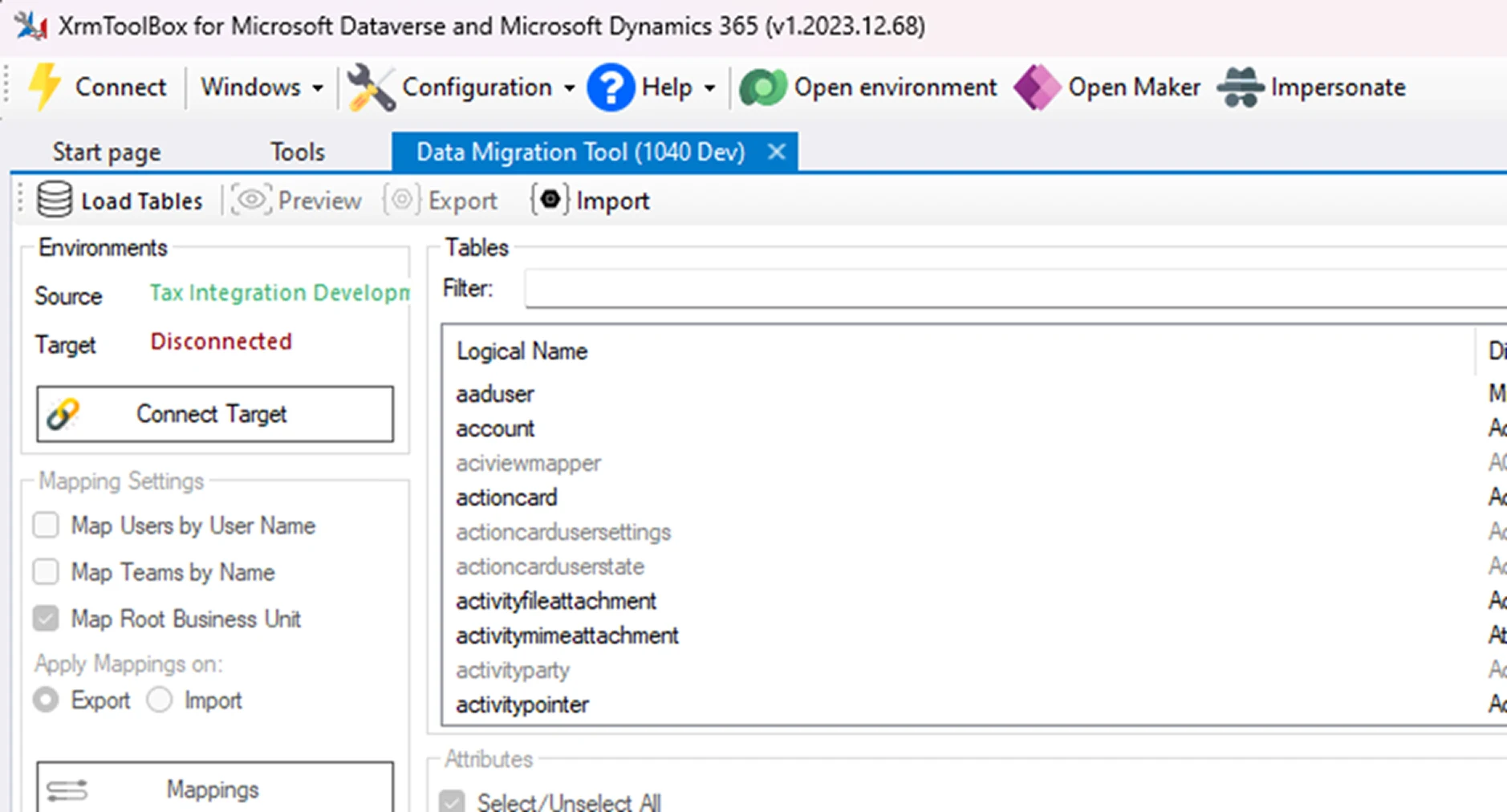Click the purple Open Maker icon

point(1037,87)
